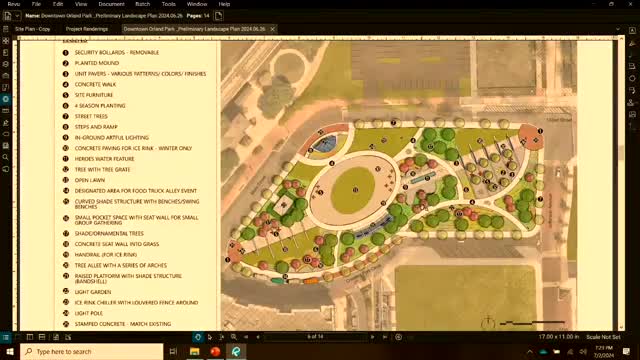The height and width of the screenshot is (360, 640).
Task: Activate the Zoom magnifier tool
Action: pyautogui.click(x=233, y=337)
